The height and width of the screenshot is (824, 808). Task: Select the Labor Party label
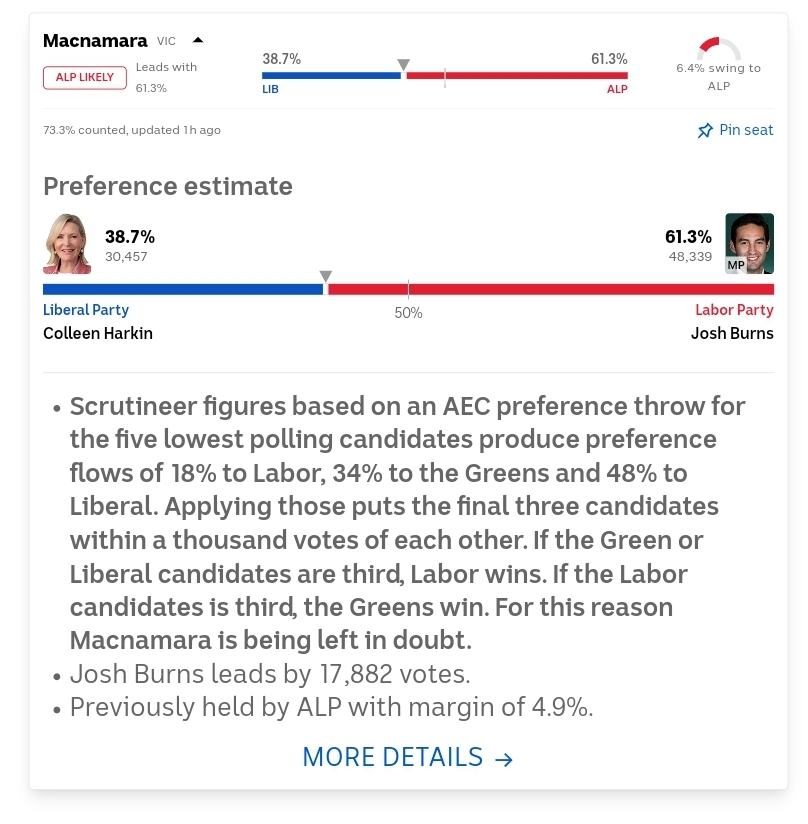click(x=734, y=310)
